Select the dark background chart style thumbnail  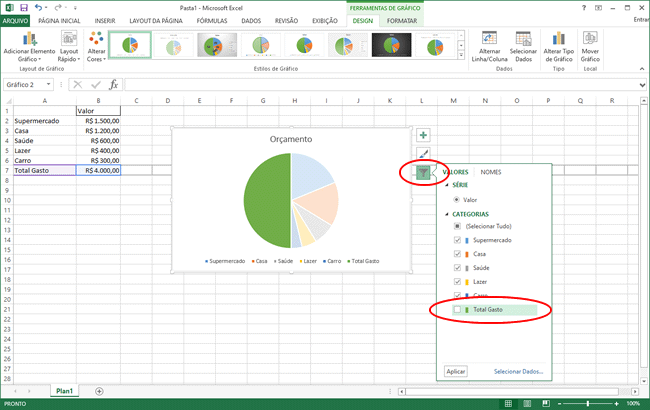(x=392, y=45)
